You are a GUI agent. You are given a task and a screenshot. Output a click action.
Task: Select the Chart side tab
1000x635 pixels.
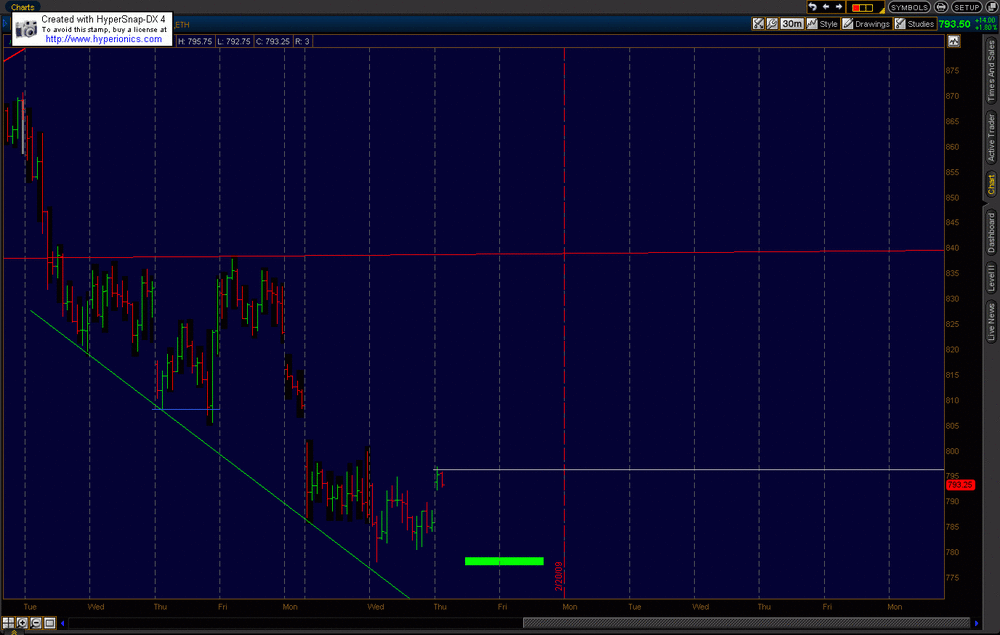(x=991, y=184)
